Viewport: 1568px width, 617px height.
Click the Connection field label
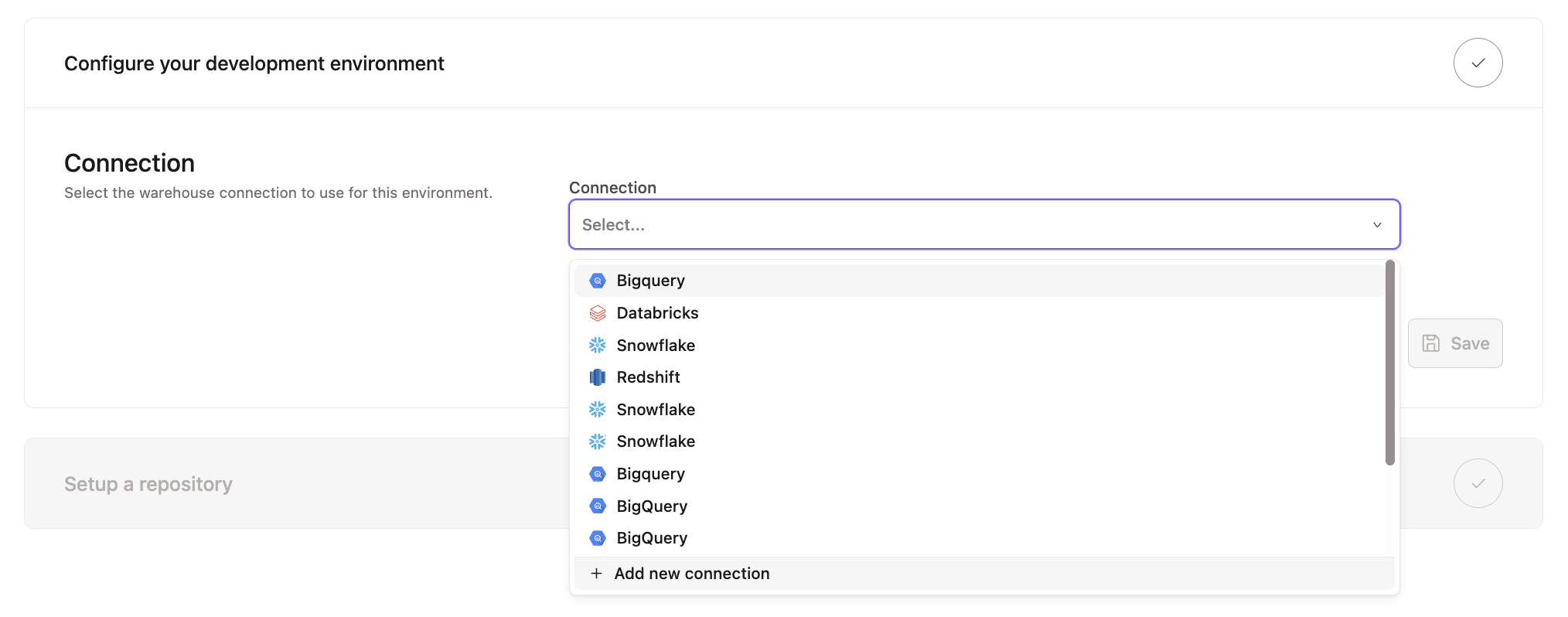(x=612, y=188)
